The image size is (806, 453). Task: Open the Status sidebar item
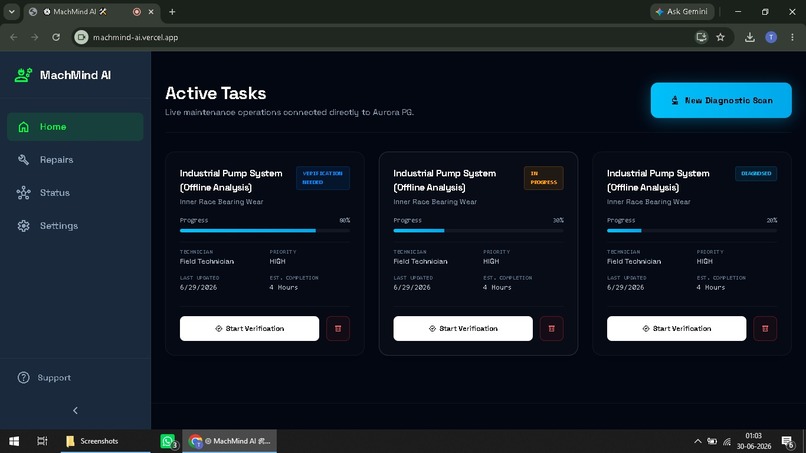[75, 193]
